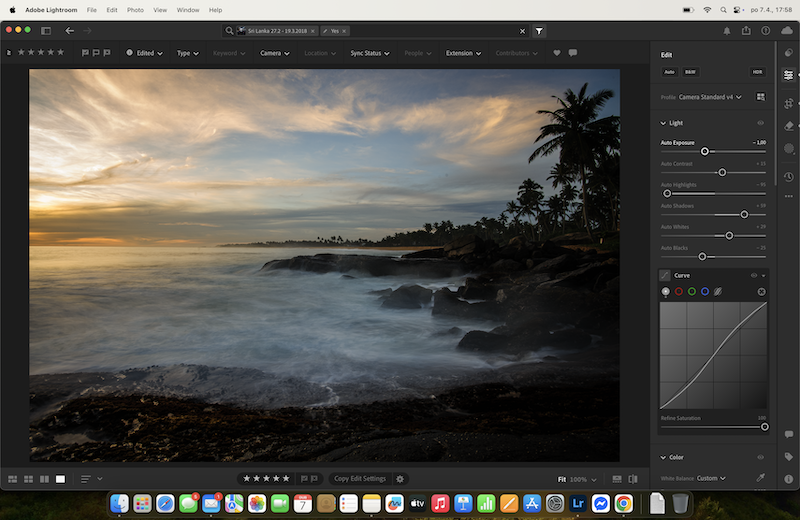Adjust the Refine Saturation slider handle
This screenshot has width=800, height=520.
point(764,427)
